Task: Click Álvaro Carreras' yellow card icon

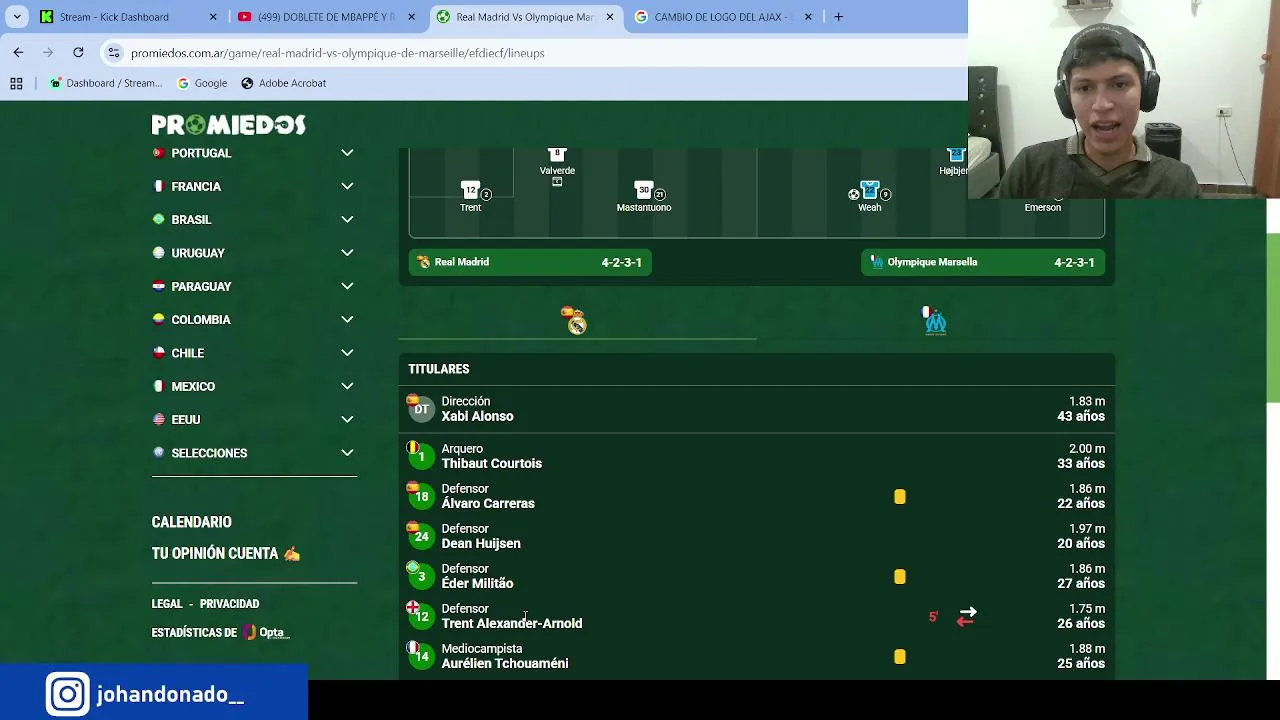Action: tap(900, 497)
